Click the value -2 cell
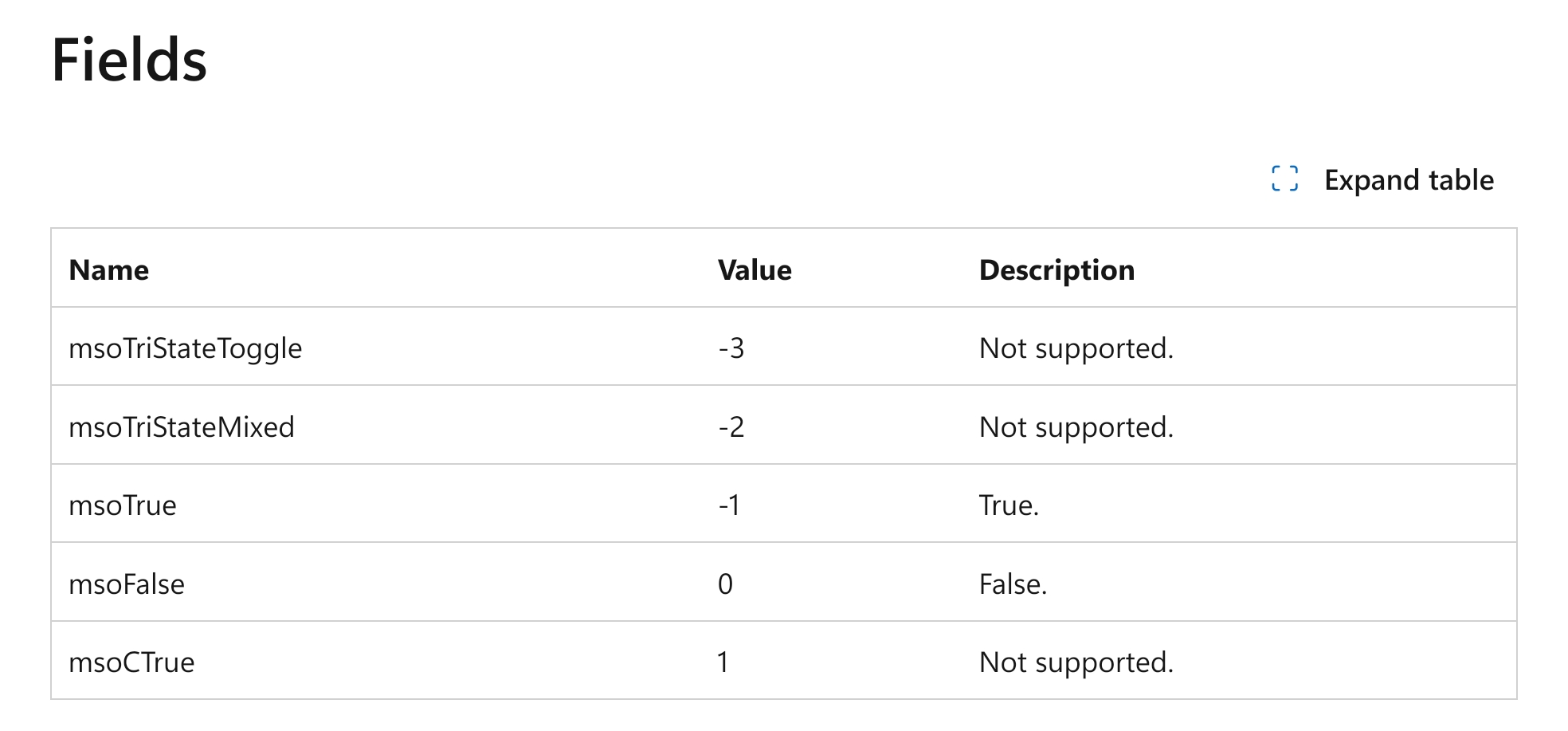 point(731,427)
